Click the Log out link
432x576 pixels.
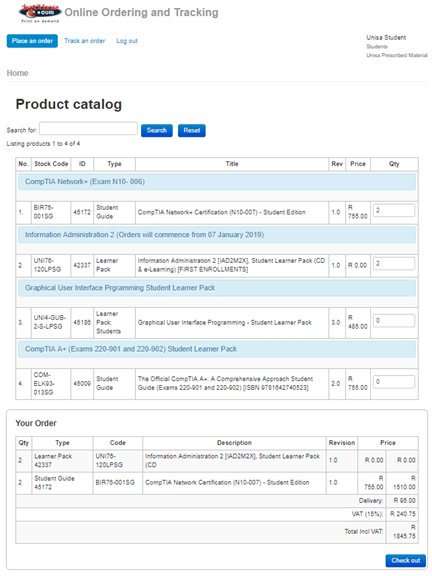127,41
